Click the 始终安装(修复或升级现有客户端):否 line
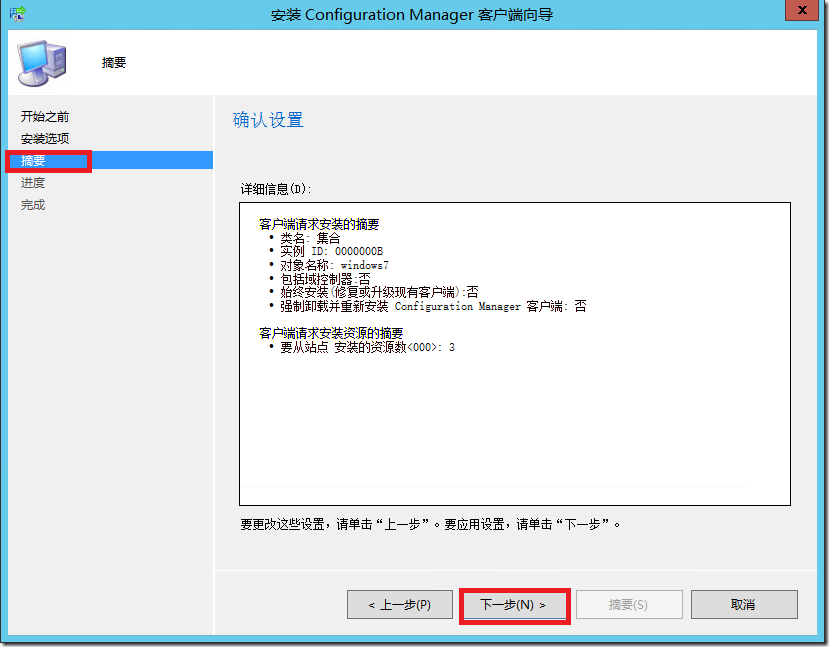This screenshot has width=829, height=647. [x=380, y=292]
